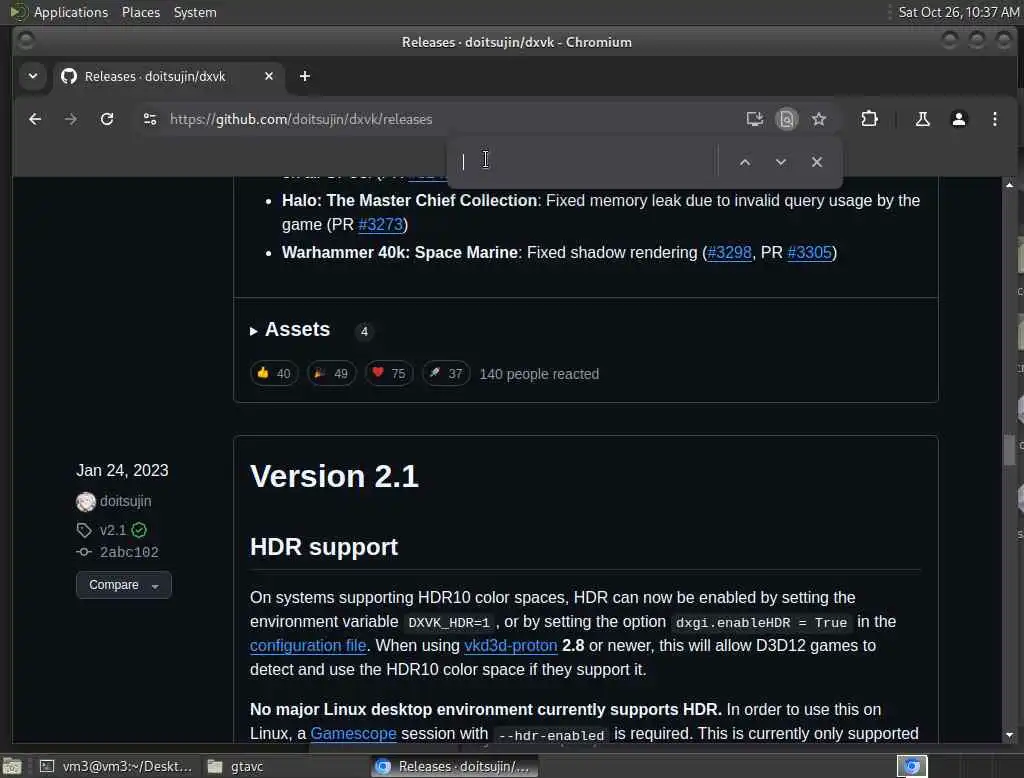
Task: Open commit 2abc102
Action: coord(129,552)
